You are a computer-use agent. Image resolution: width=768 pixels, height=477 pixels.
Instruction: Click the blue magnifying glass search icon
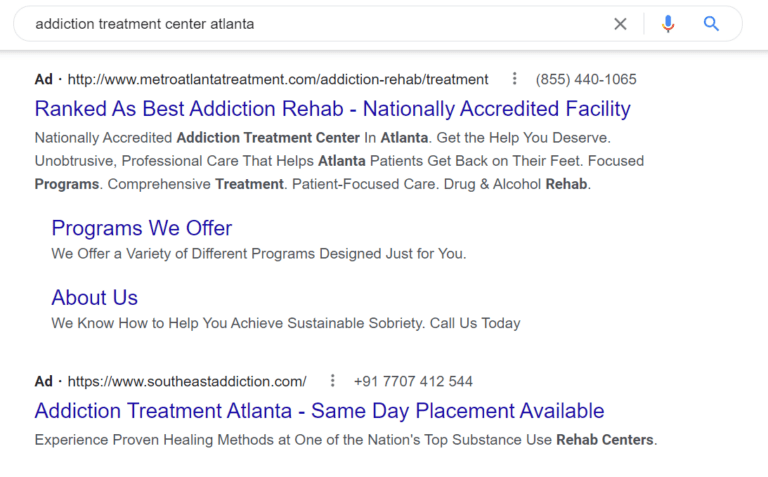click(711, 24)
